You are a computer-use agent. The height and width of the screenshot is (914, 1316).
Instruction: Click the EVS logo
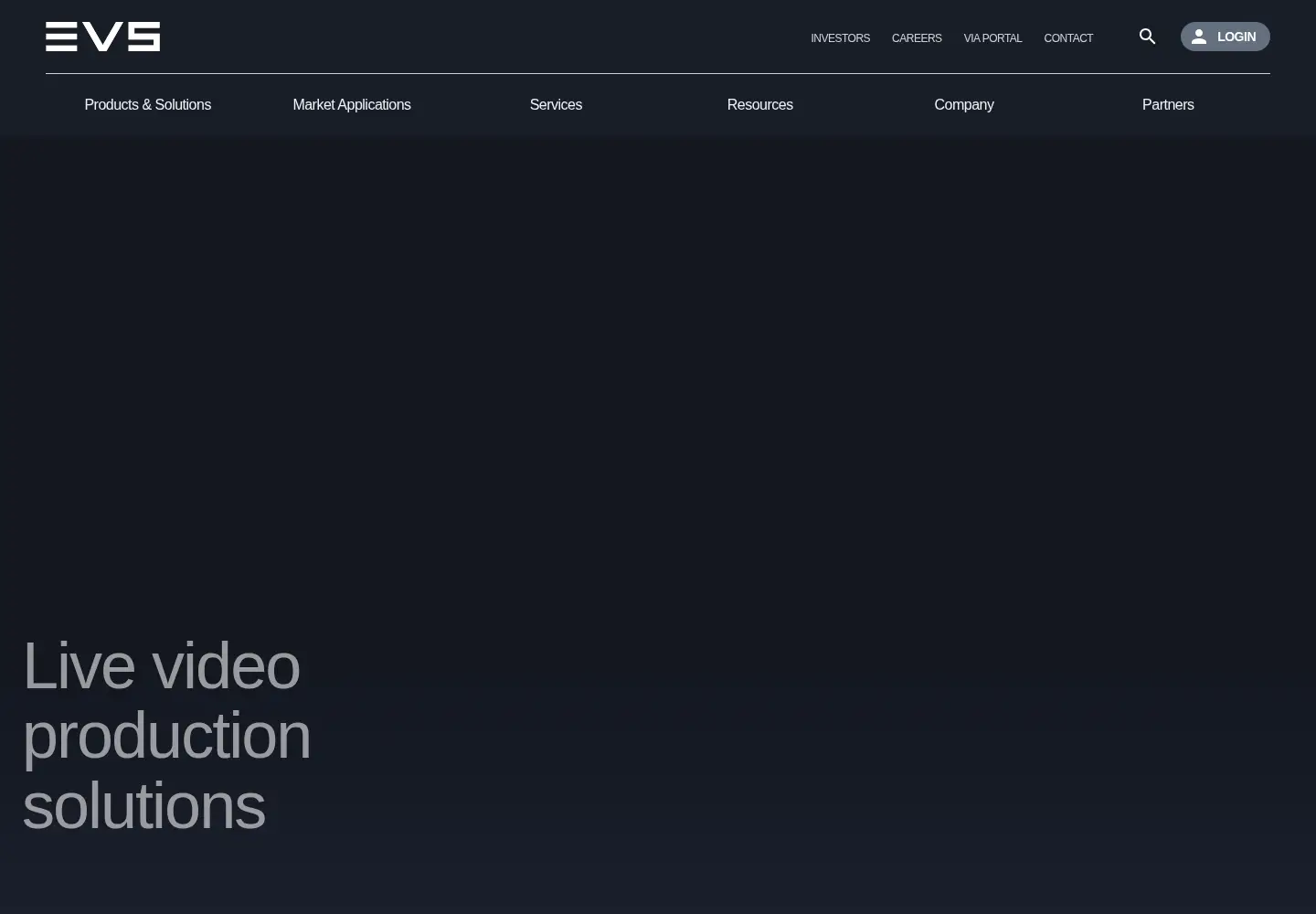pos(102,37)
